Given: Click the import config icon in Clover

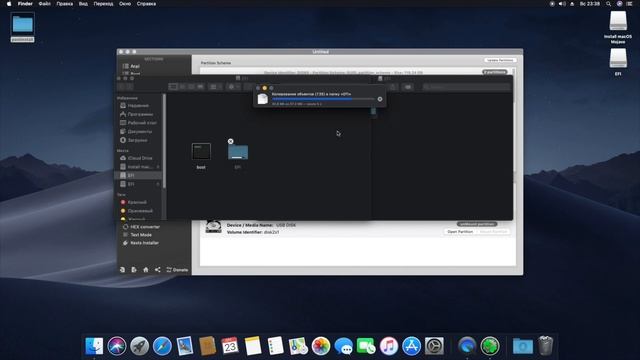Looking at the screenshot, I should (122, 269).
